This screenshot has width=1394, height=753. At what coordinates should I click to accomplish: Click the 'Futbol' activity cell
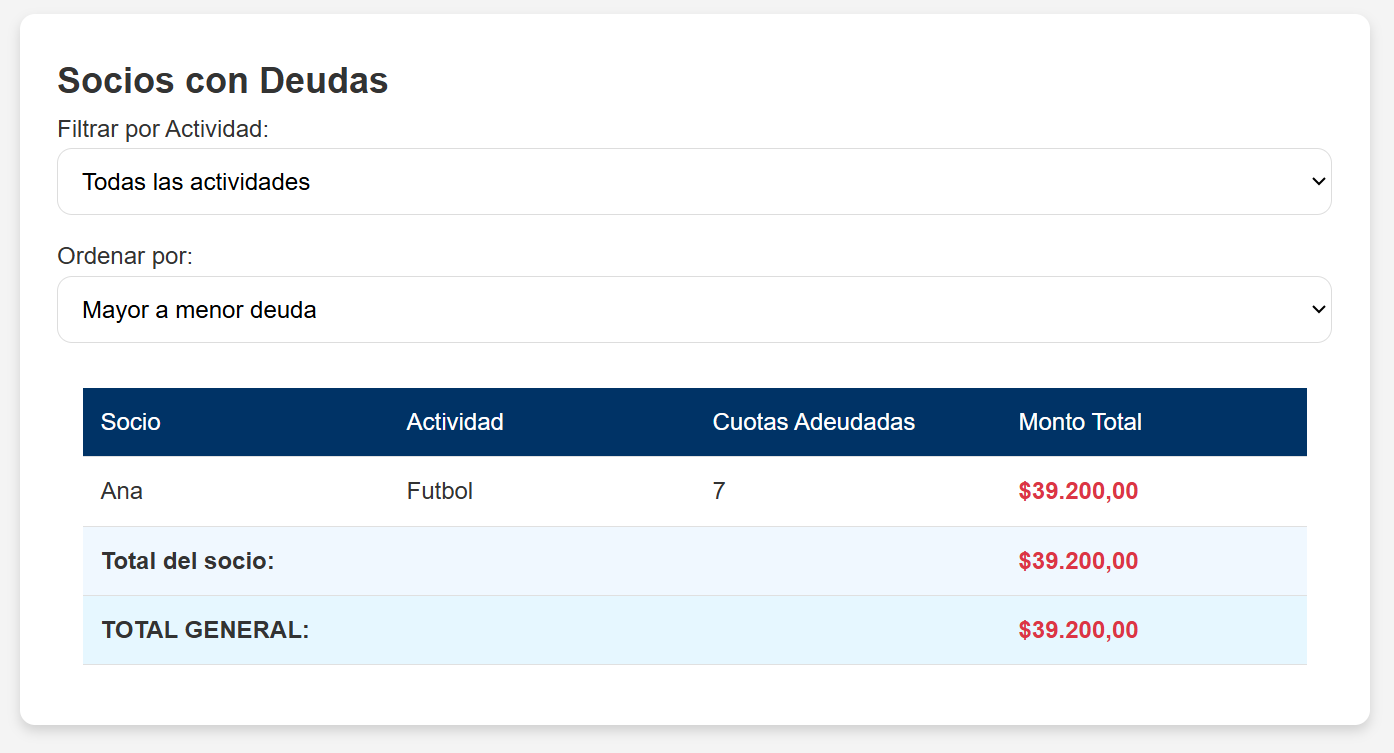tap(440, 491)
